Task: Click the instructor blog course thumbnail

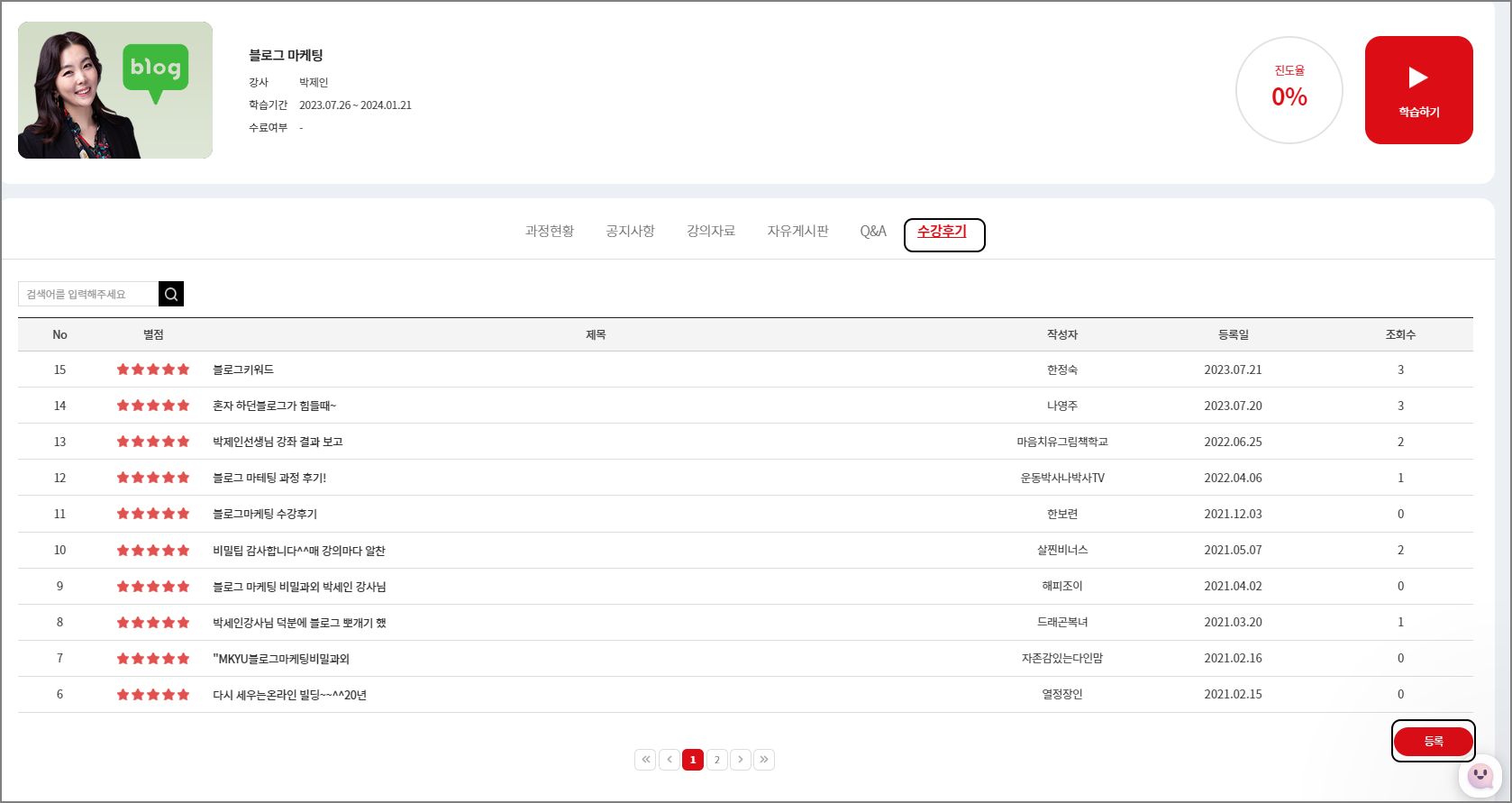Action: (115, 90)
